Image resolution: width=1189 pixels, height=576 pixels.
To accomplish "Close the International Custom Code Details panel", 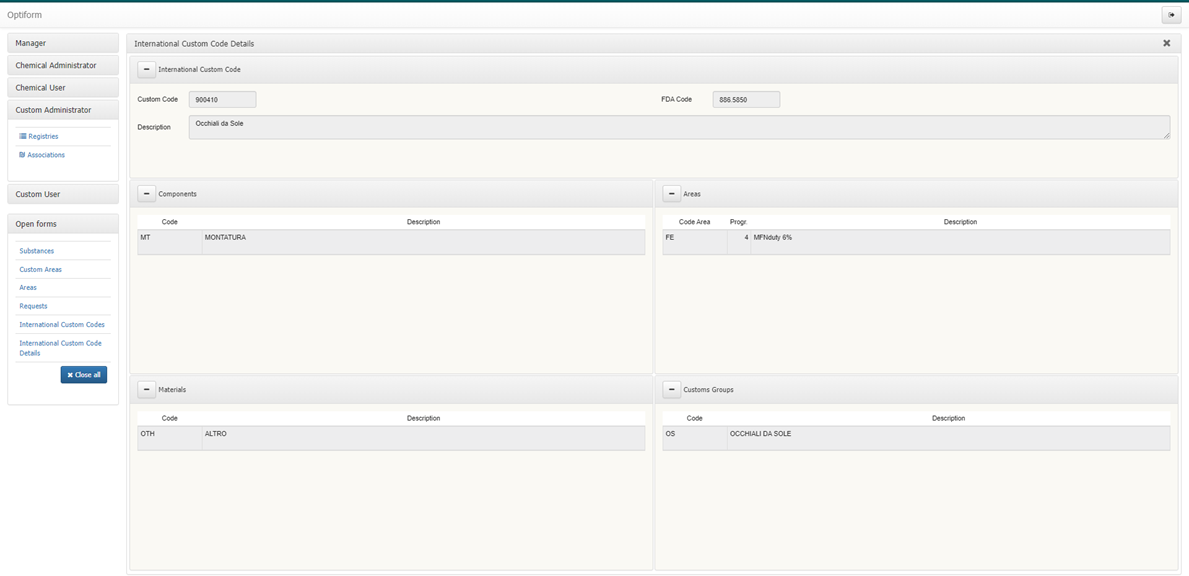I will pyautogui.click(x=1166, y=44).
